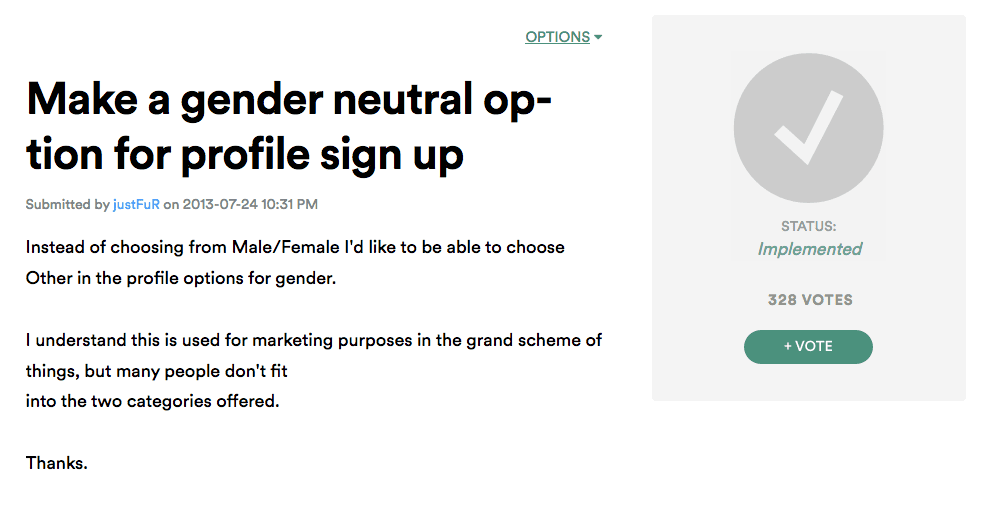Image resolution: width=986 pixels, height=514 pixels.
Task: Click the line "things, but many people don't fit"
Action: [163, 371]
